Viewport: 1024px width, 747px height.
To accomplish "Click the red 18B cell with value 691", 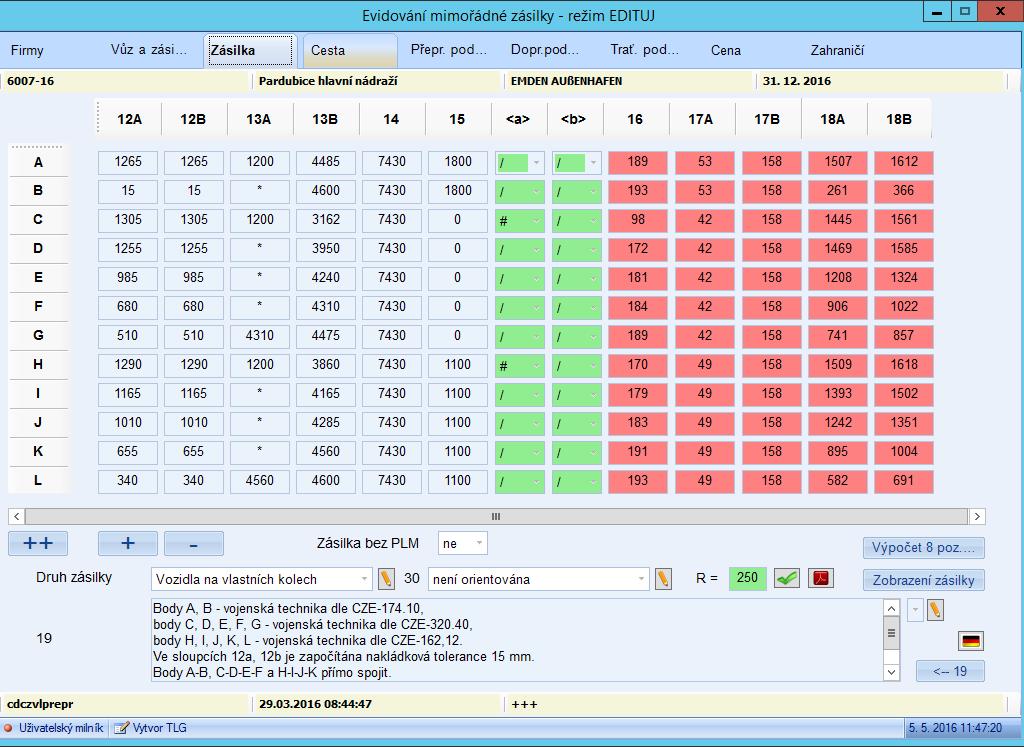I will pyautogui.click(x=904, y=481).
